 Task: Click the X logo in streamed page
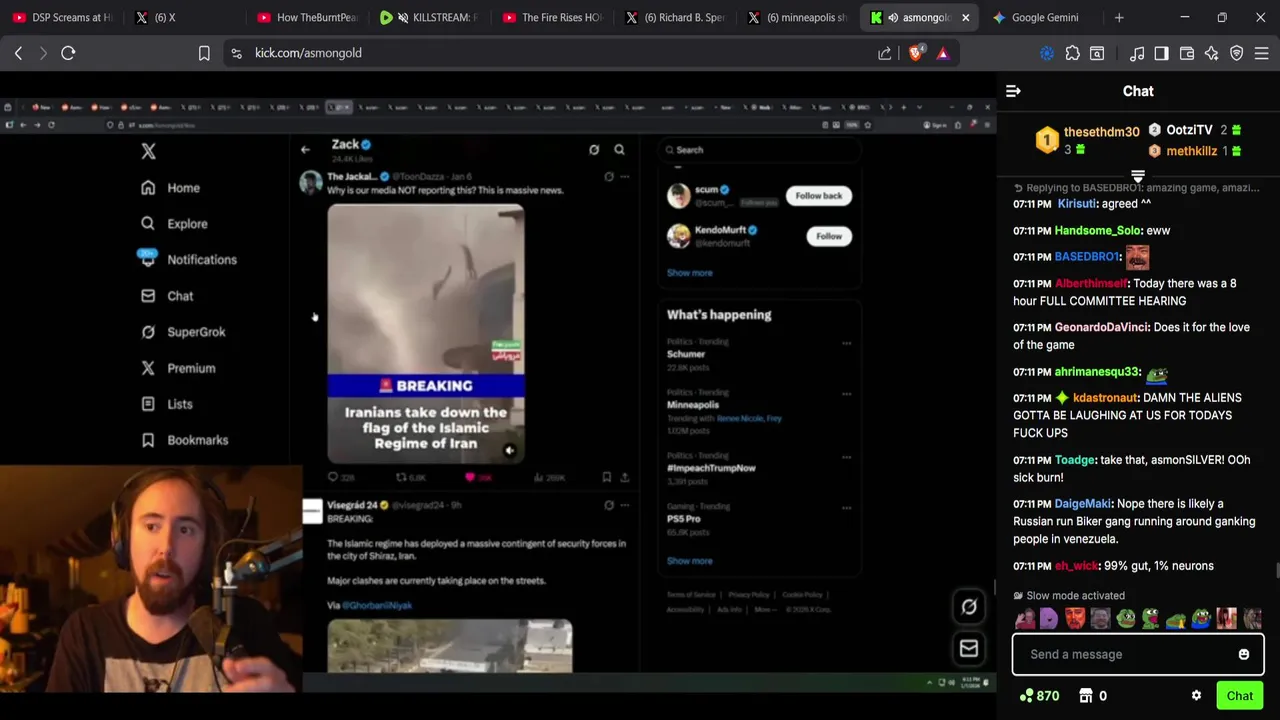(x=148, y=151)
